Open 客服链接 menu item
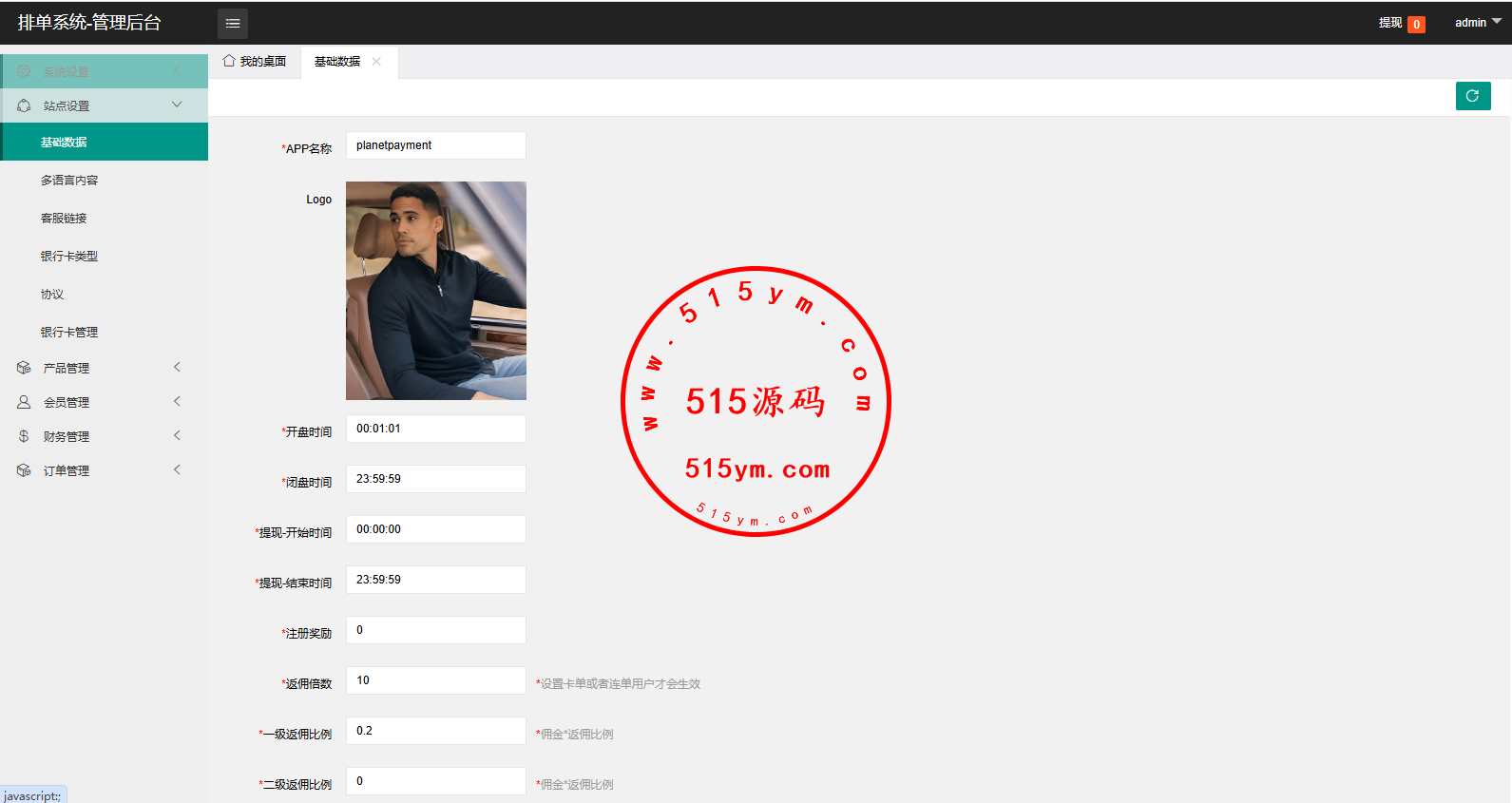1512x803 pixels. (x=64, y=218)
